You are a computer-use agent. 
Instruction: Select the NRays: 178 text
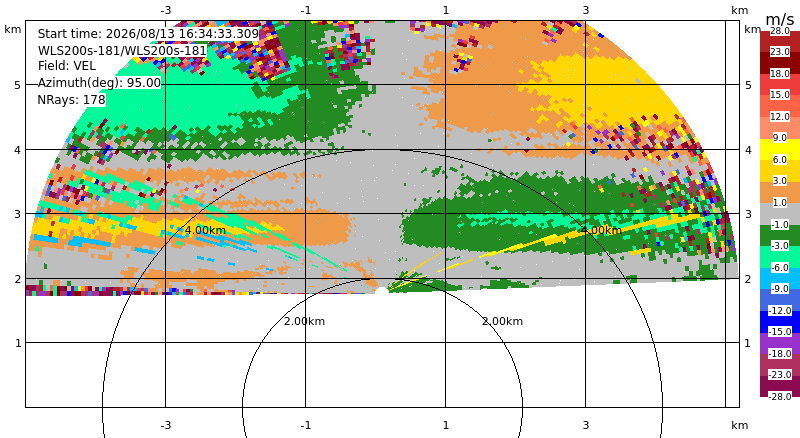pyautogui.click(x=71, y=100)
